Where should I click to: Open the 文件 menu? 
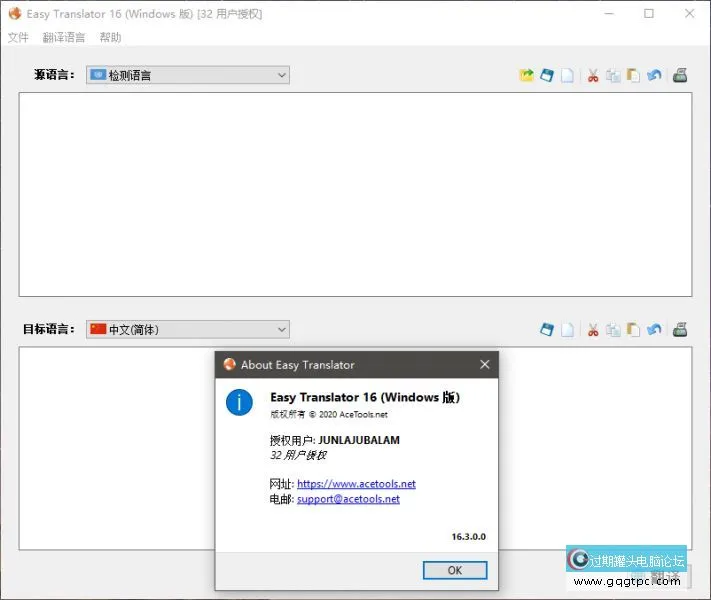19,37
